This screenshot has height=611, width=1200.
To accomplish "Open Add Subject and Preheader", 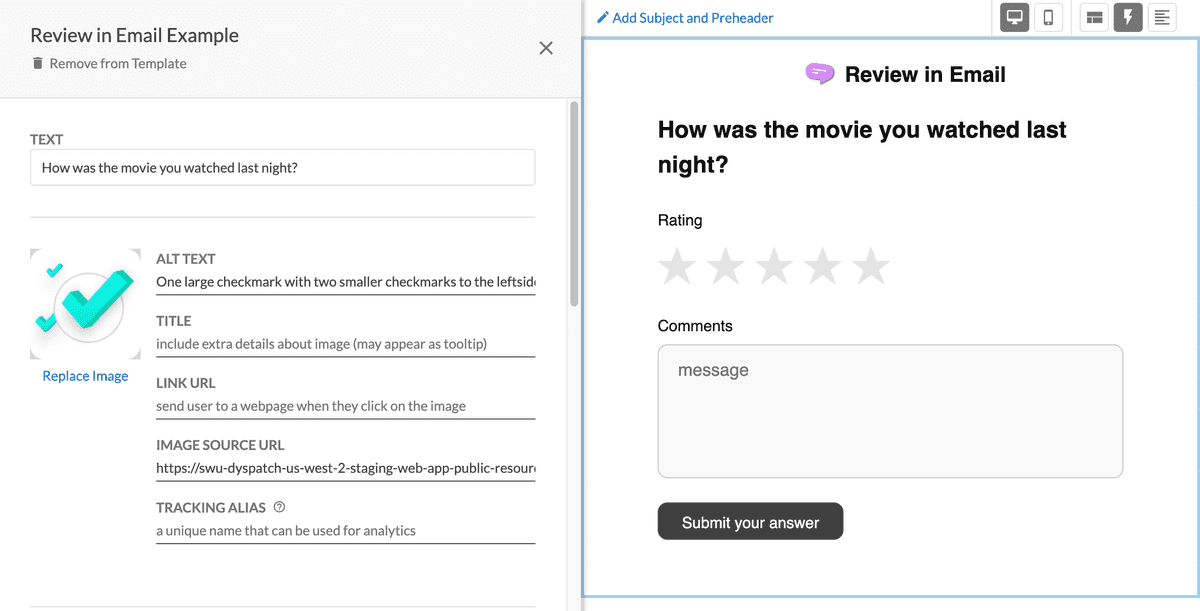I will pos(692,17).
